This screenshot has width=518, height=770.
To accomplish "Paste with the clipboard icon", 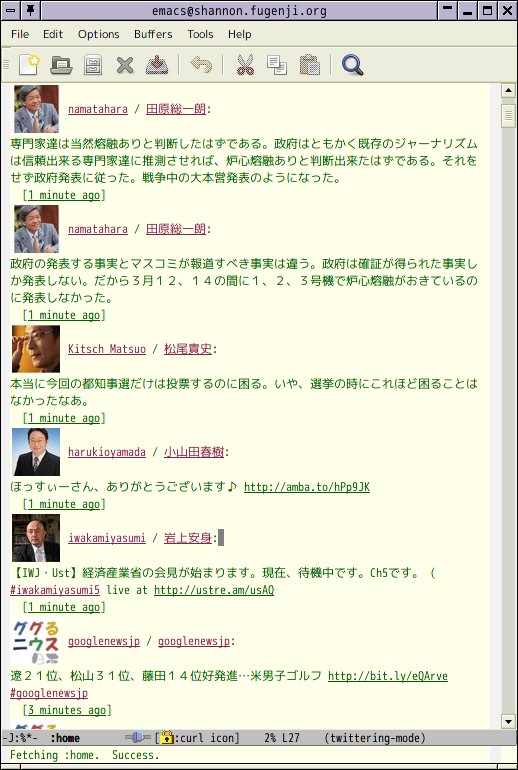I will (310, 65).
